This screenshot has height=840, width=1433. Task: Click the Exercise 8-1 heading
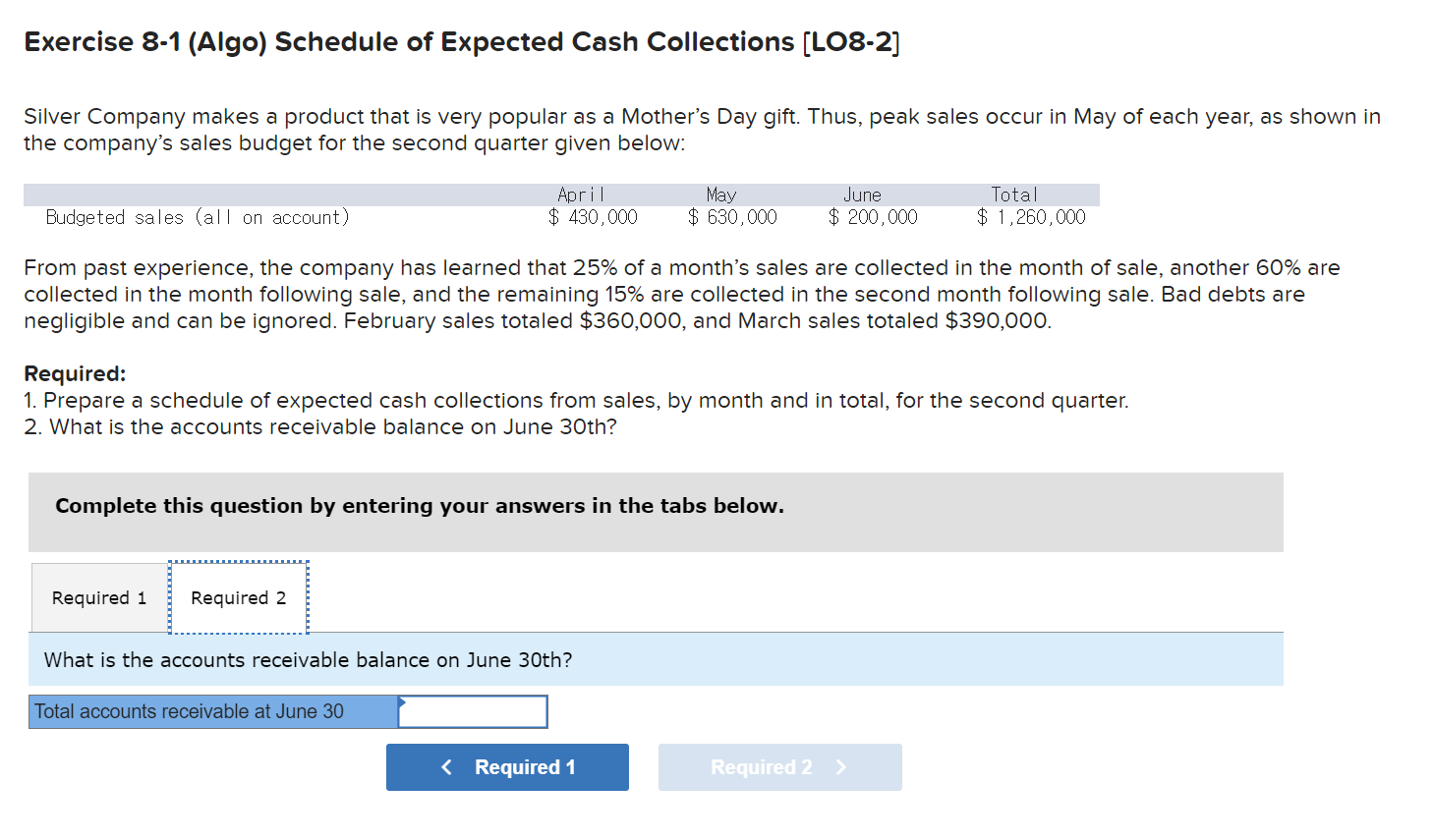462,41
